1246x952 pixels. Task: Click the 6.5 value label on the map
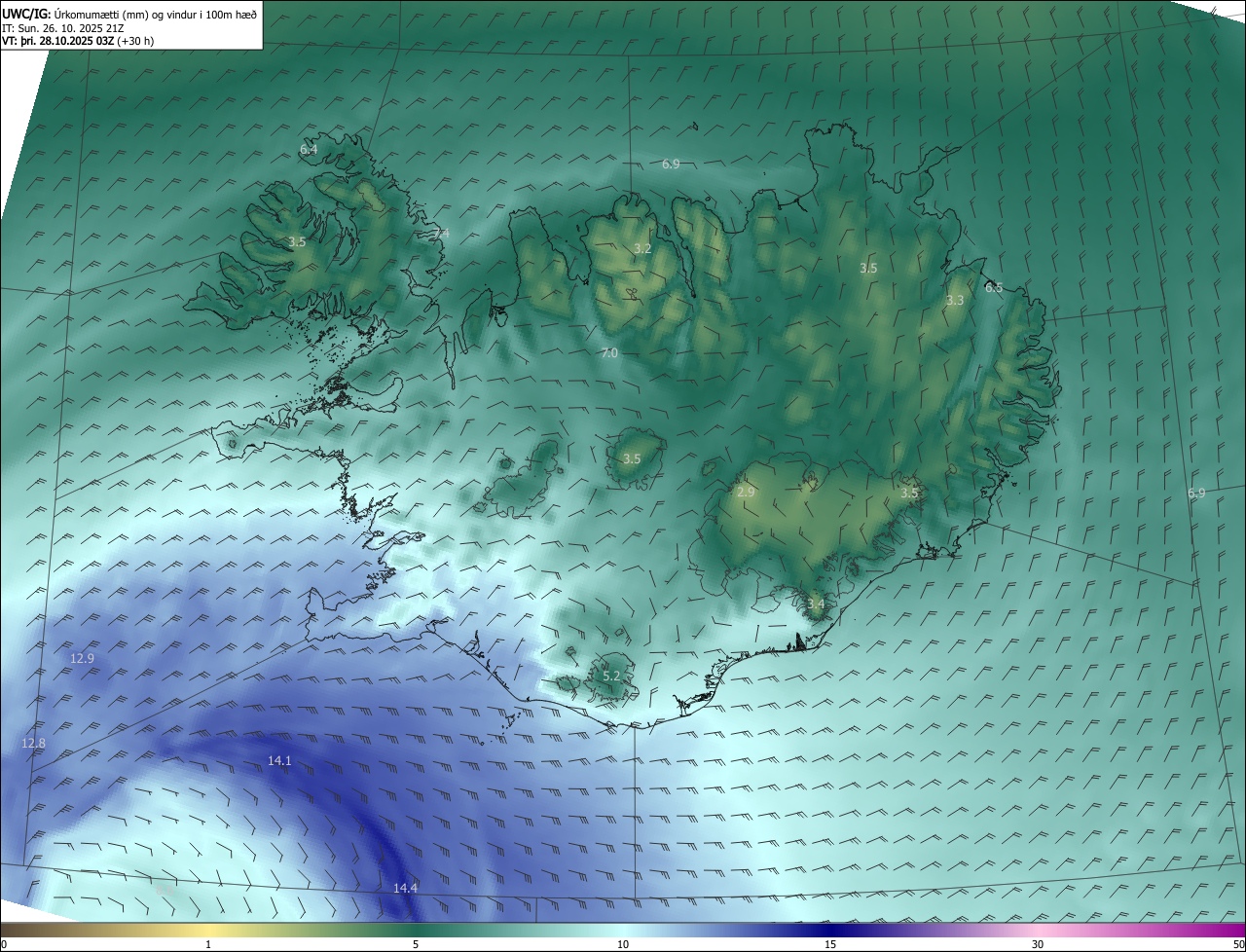tap(993, 288)
